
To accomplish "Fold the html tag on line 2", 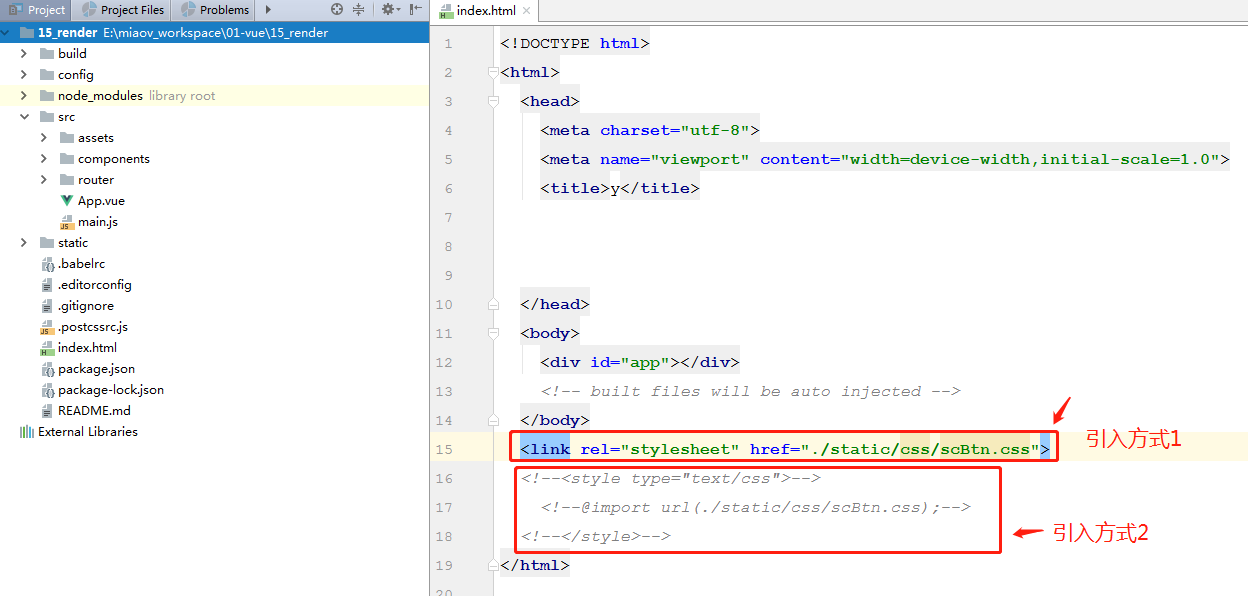I will click(492, 72).
